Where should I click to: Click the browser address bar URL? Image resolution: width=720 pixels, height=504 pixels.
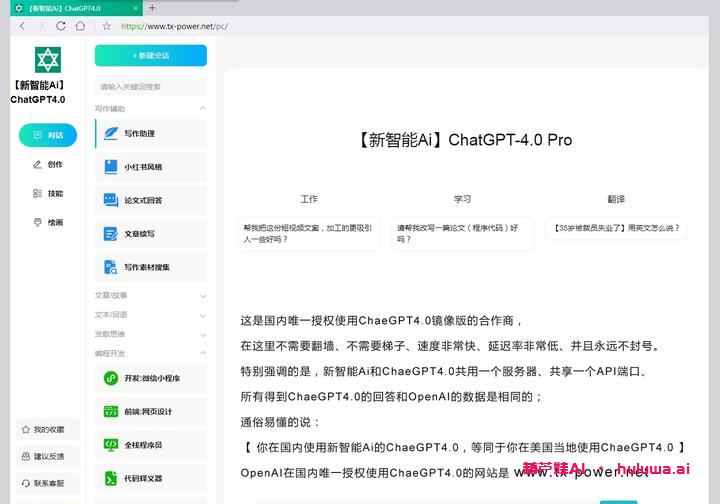(174, 26)
